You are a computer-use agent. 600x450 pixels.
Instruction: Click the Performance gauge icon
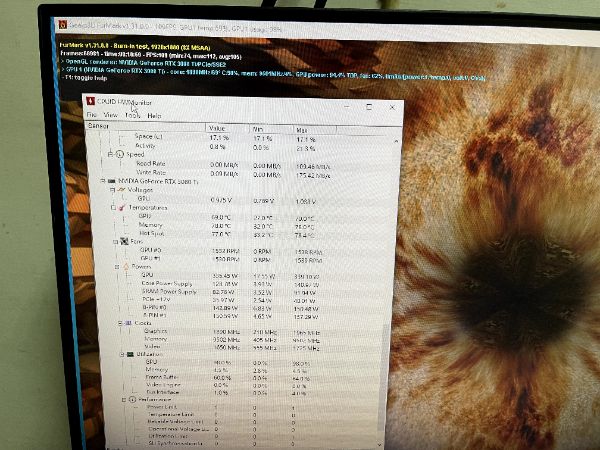click(x=132, y=399)
